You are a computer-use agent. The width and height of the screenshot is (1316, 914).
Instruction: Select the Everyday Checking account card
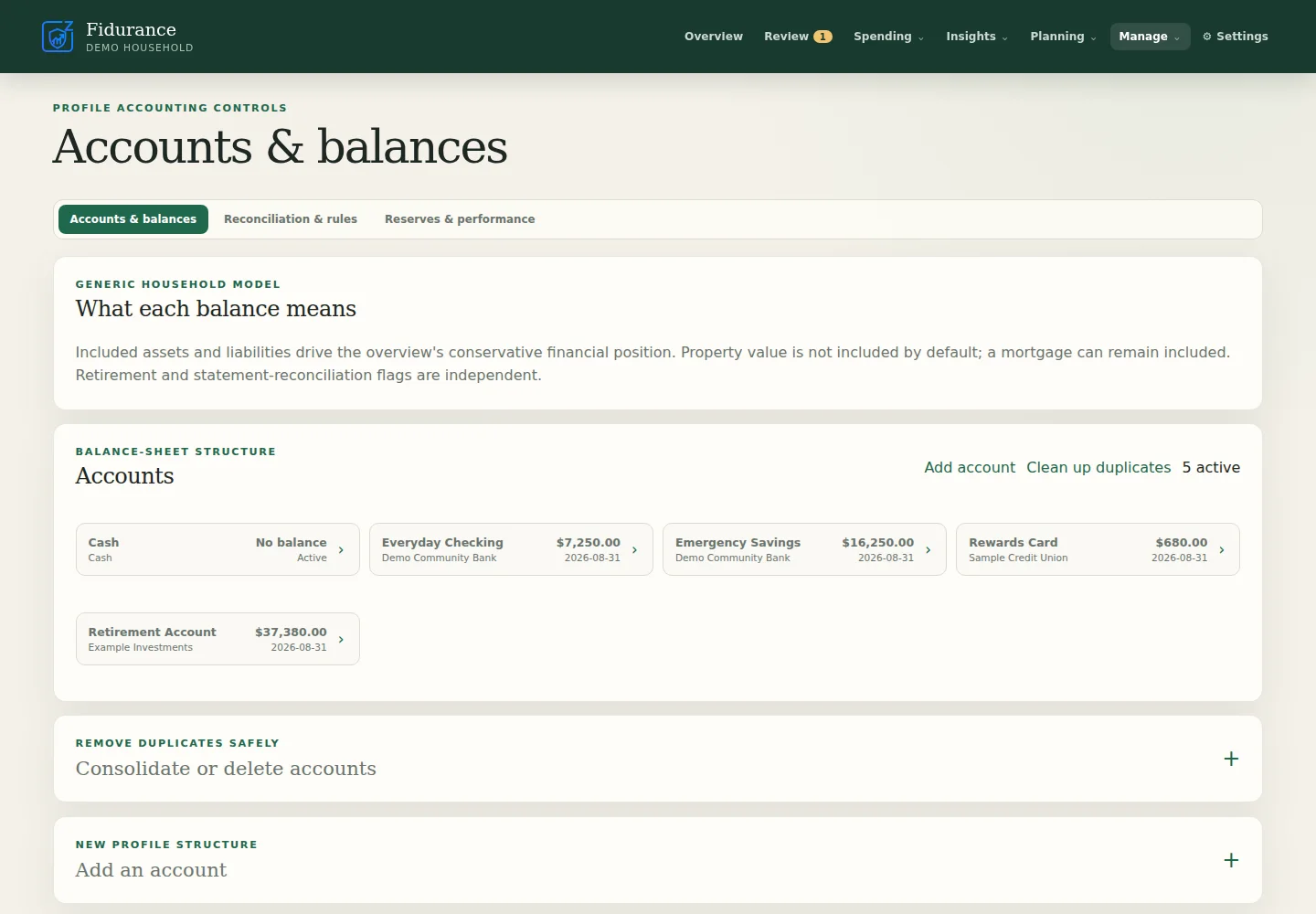click(x=511, y=549)
